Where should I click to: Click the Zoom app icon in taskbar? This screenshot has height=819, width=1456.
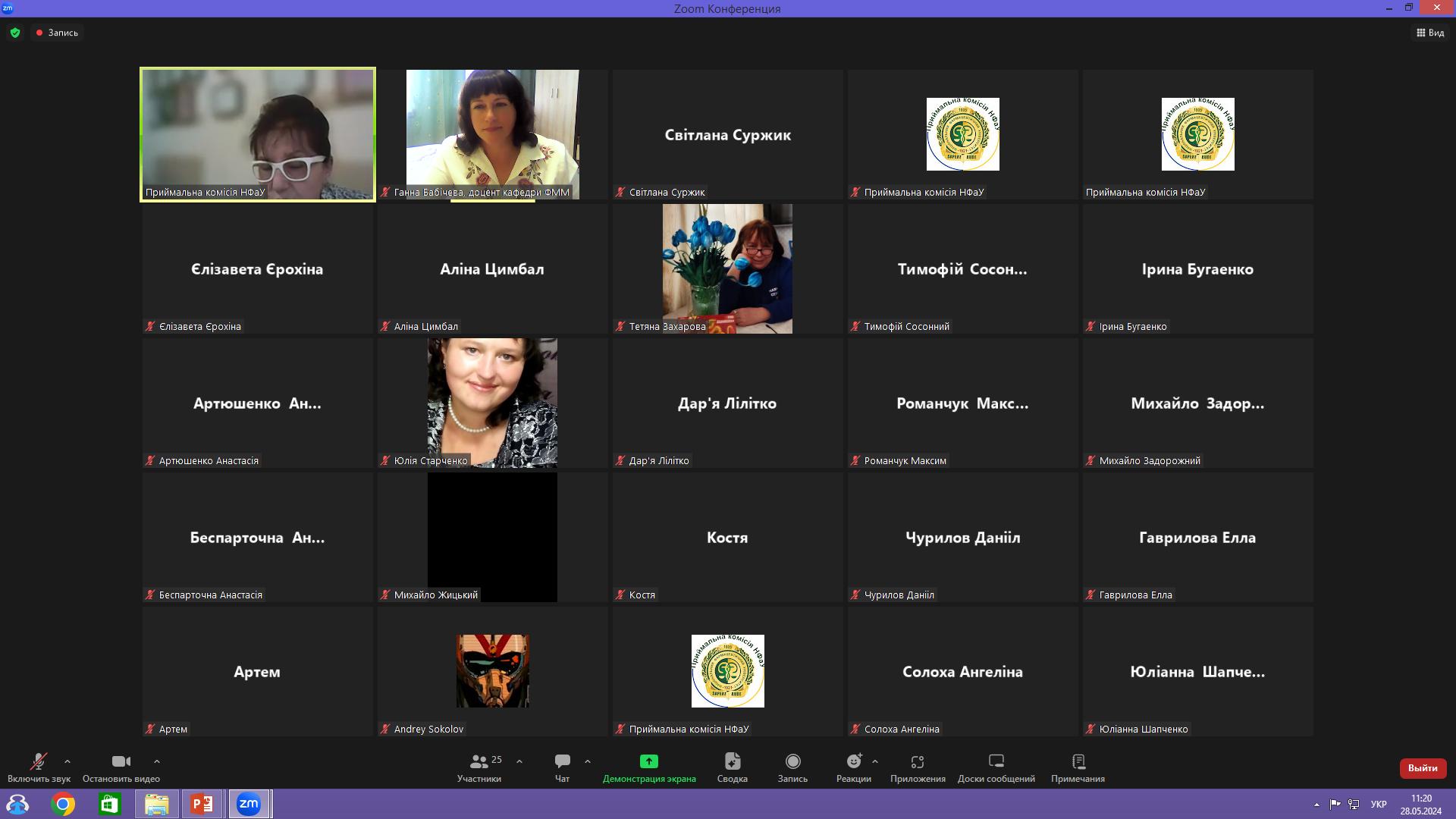[249, 804]
